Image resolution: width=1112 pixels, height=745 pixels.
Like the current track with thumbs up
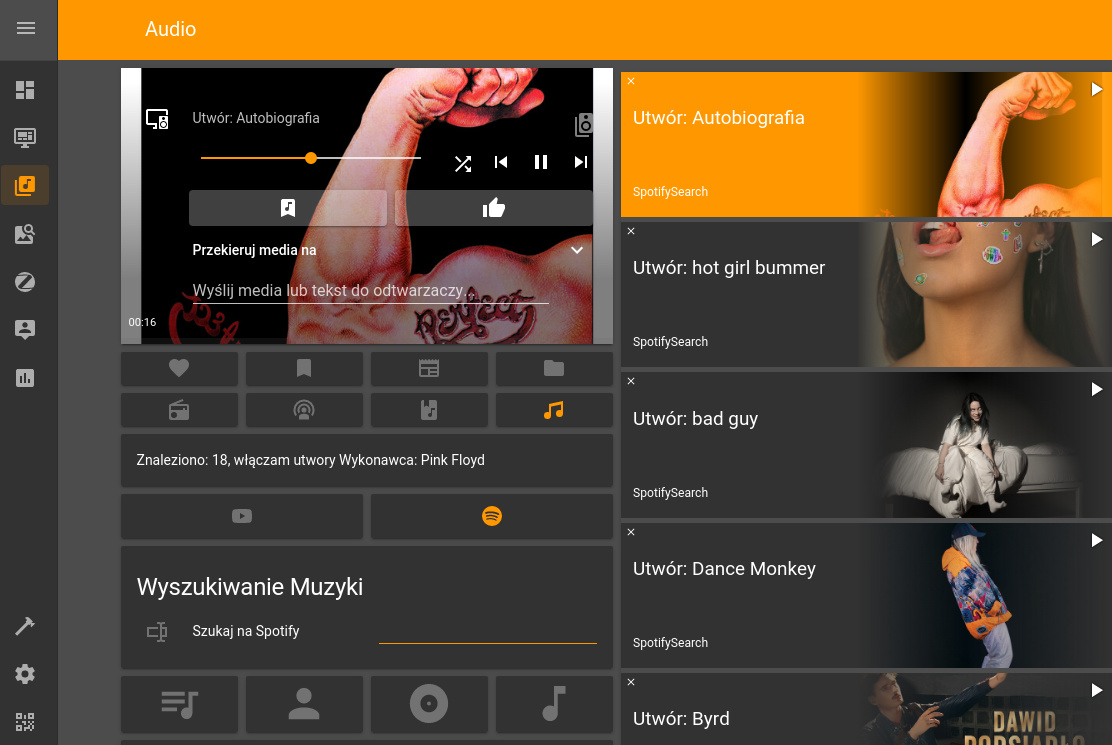coord(494,208)
